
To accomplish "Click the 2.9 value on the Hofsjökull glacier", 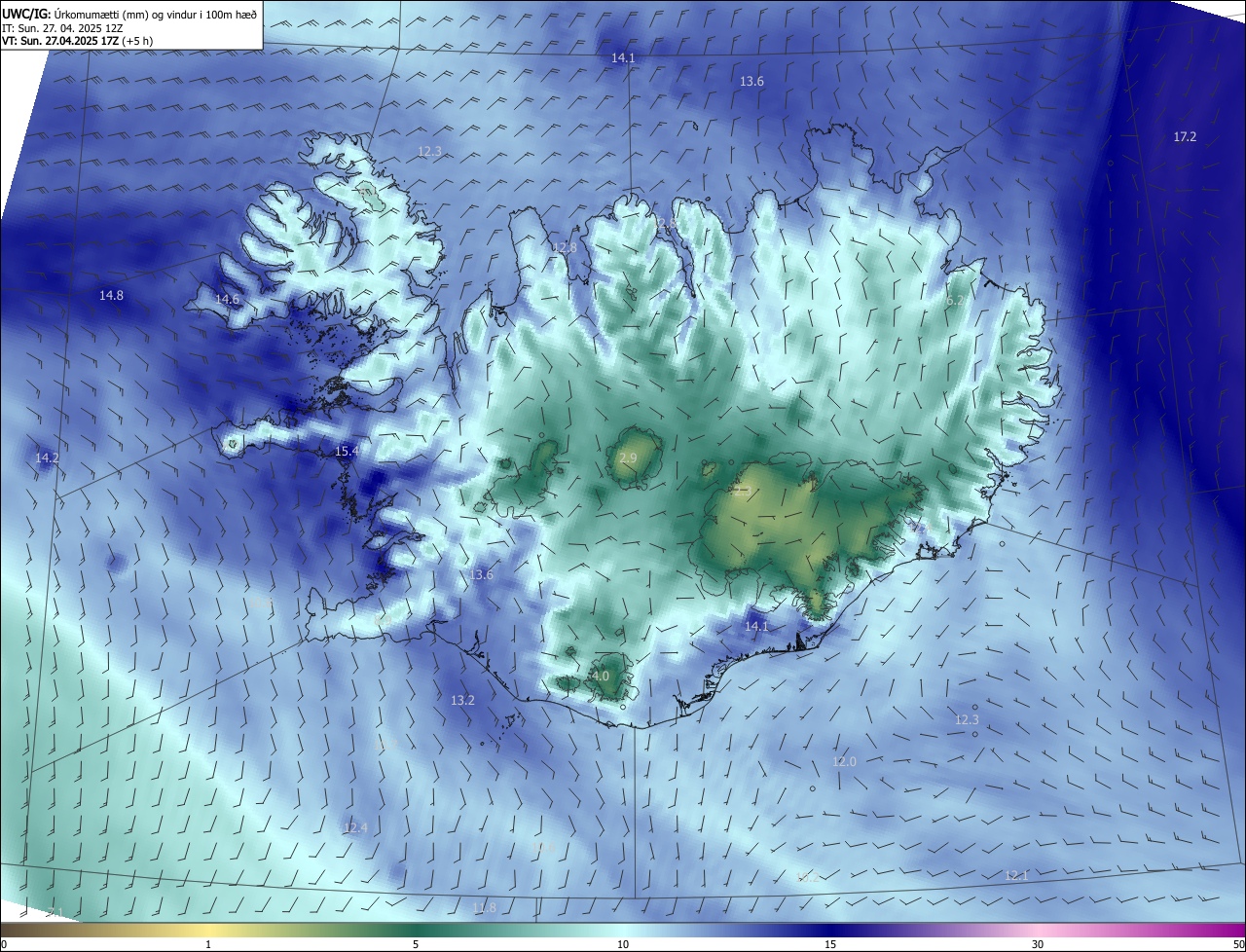I will 628,458.
